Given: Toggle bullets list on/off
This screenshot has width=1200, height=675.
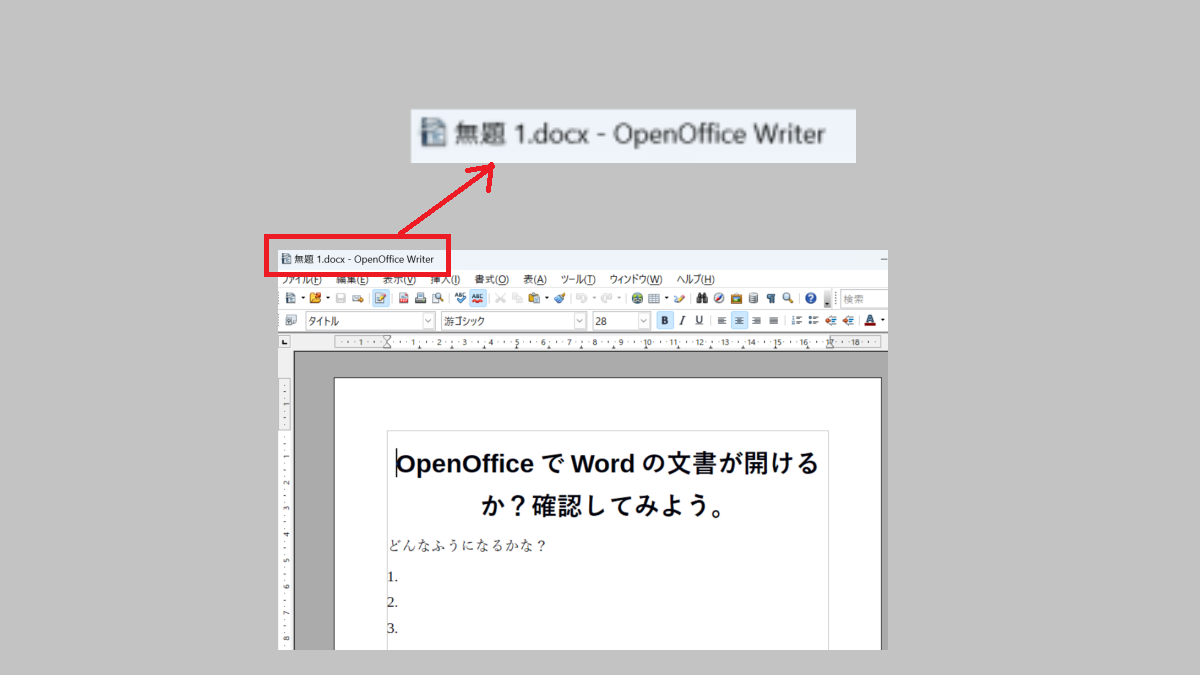Looking at the screenshot, I should [x=813, y=321].
